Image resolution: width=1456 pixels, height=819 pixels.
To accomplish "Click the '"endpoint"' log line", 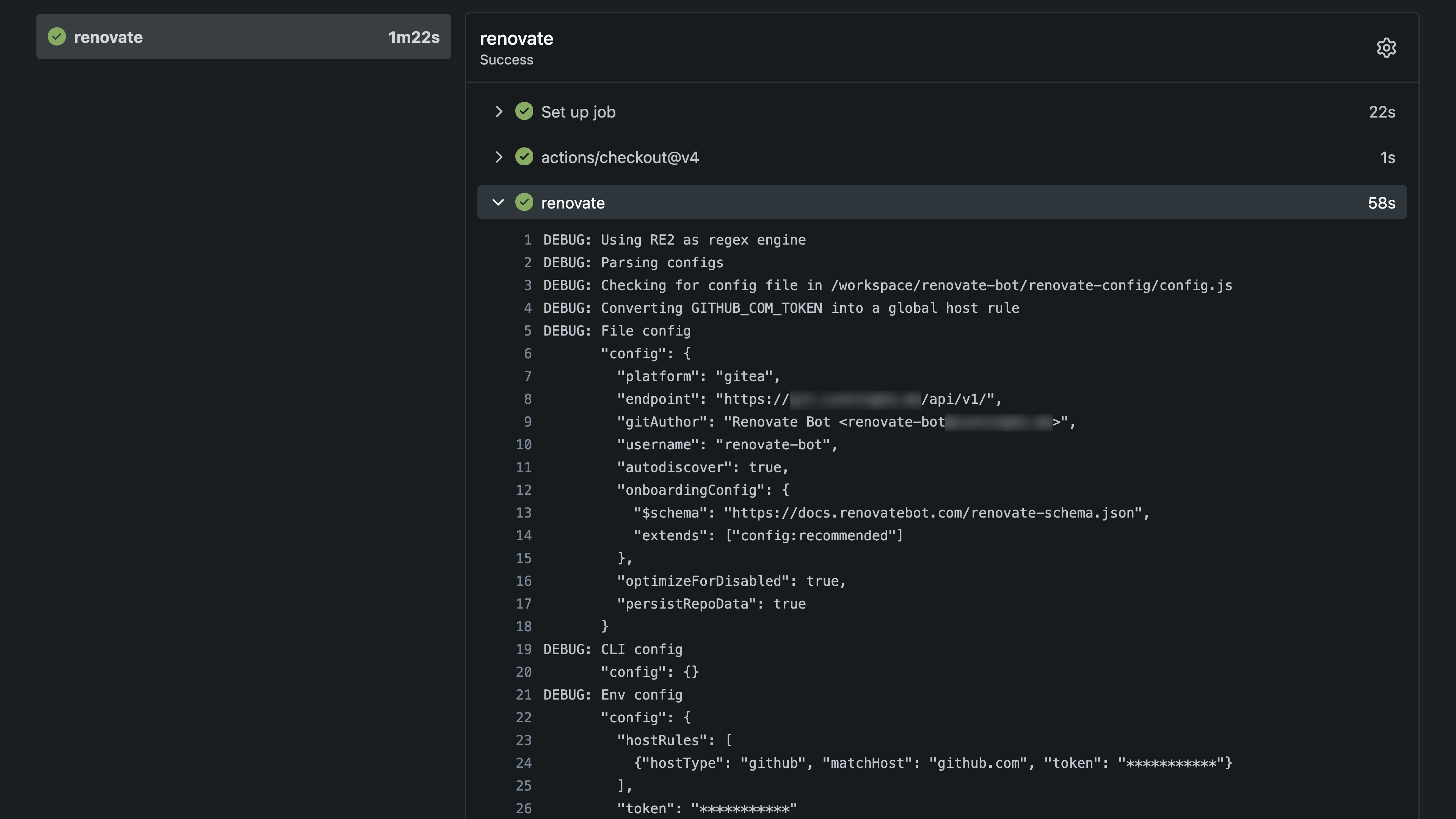I will [x=810, y=399].
